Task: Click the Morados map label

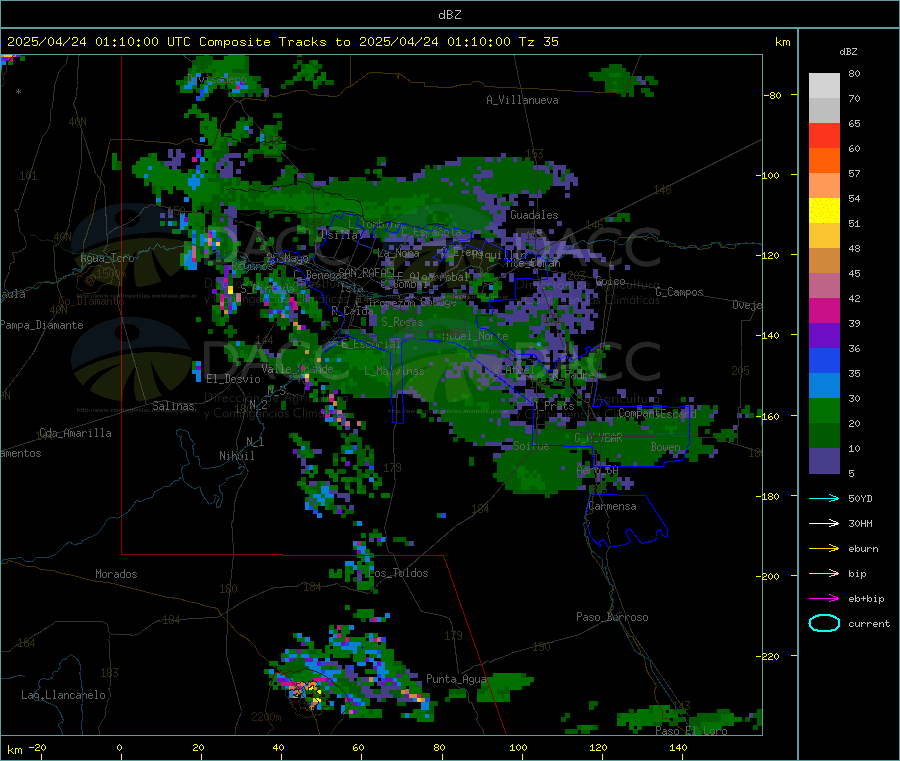Action: (x=116, y=574)
